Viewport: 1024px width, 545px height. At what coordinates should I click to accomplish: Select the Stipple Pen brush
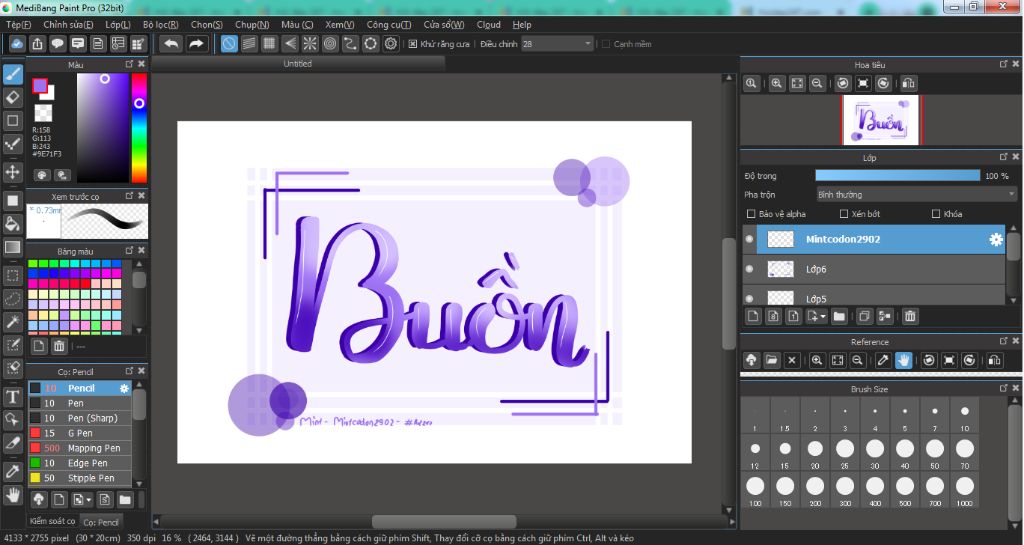80,478
